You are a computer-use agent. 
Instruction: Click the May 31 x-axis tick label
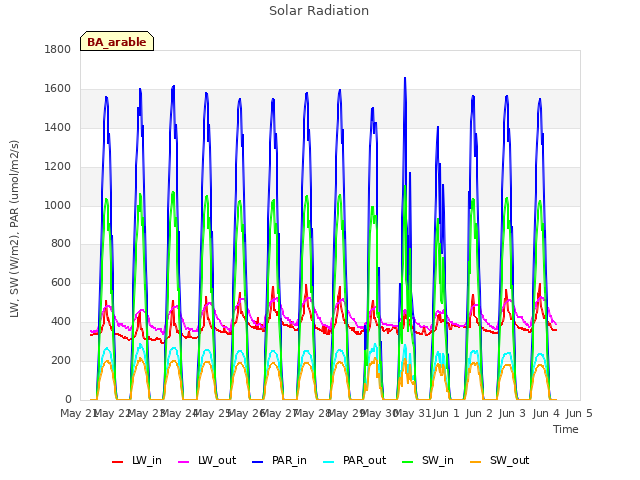point(411,413)
